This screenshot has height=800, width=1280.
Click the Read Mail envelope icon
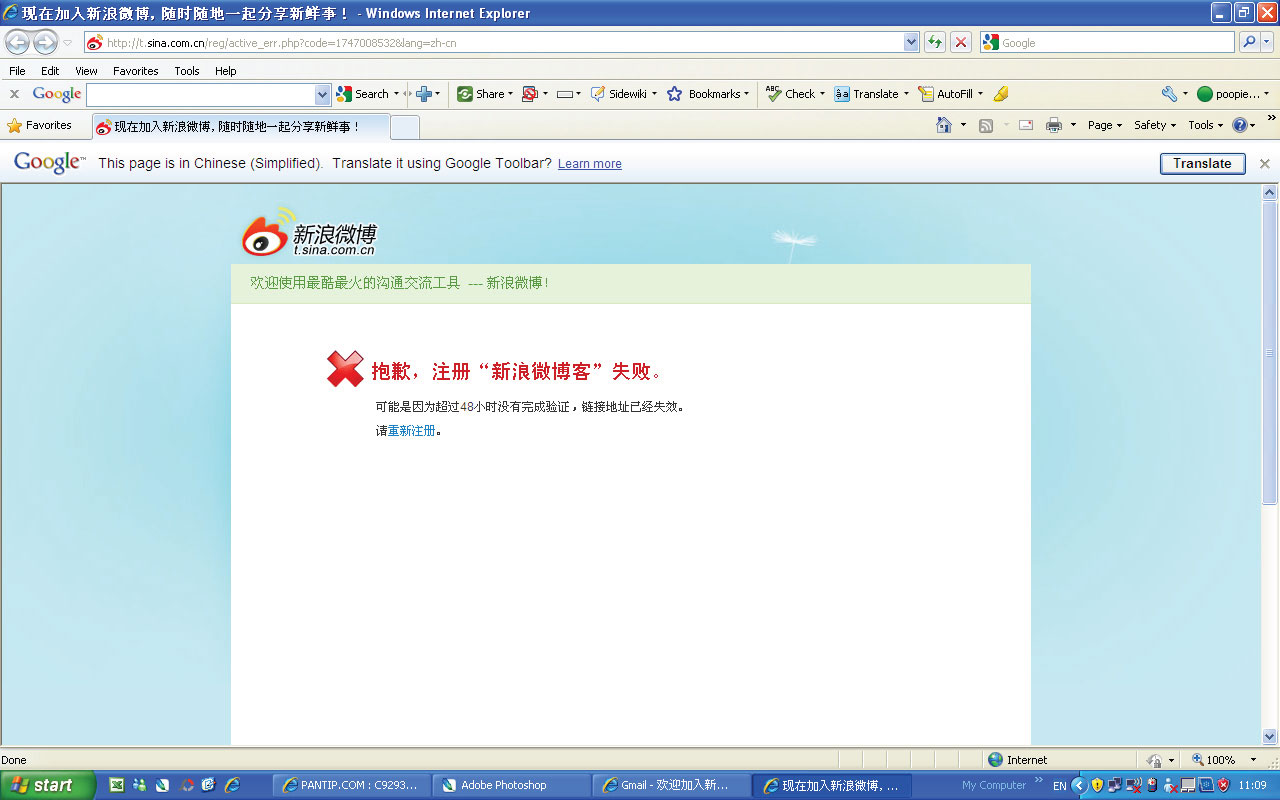tap(1026, 125)
